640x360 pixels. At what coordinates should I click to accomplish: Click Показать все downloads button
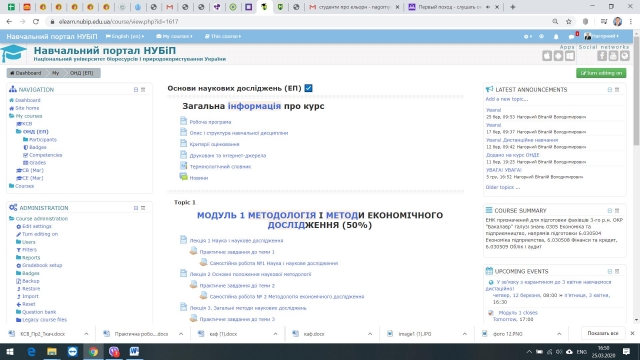603,333
